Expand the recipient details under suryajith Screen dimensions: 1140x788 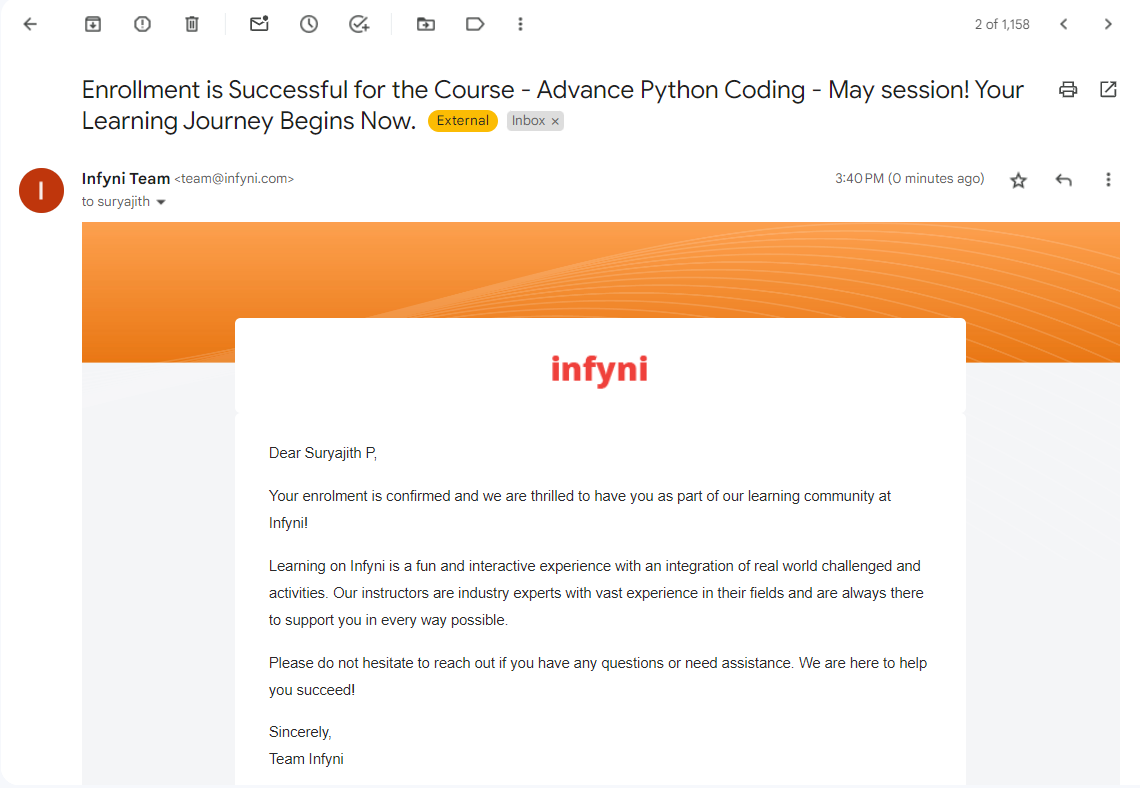click(162, 201)
